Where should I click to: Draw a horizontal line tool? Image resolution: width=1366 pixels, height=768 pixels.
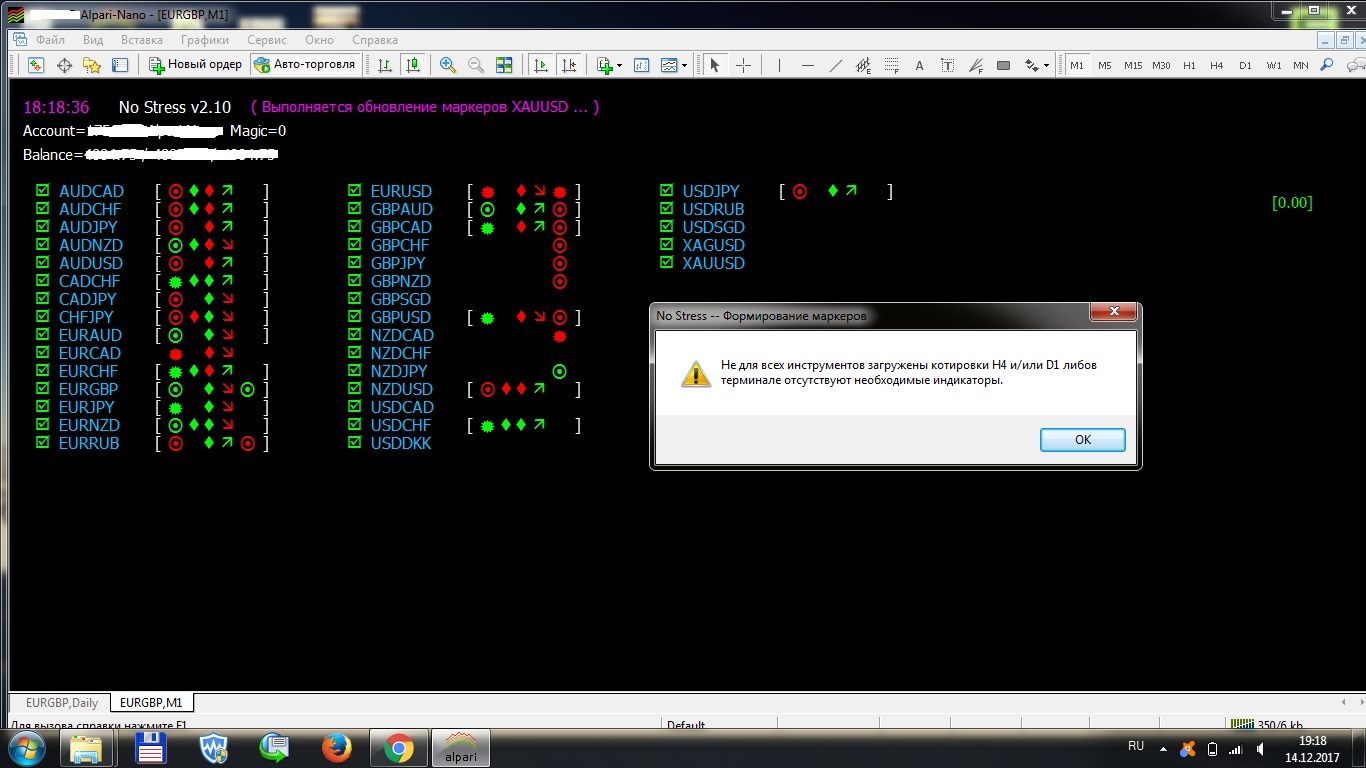coord(808,65)
